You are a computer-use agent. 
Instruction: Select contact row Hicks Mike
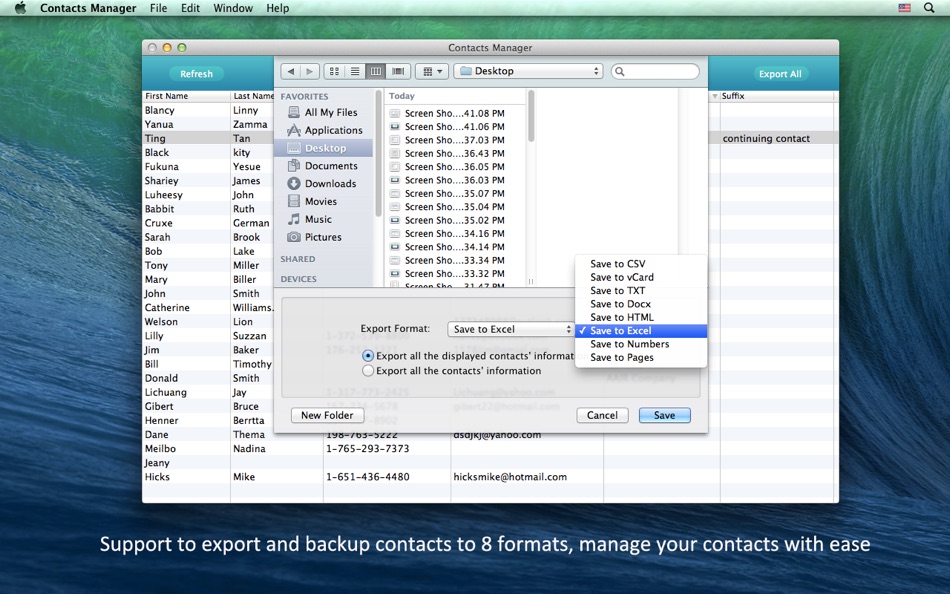pos(491,477)
